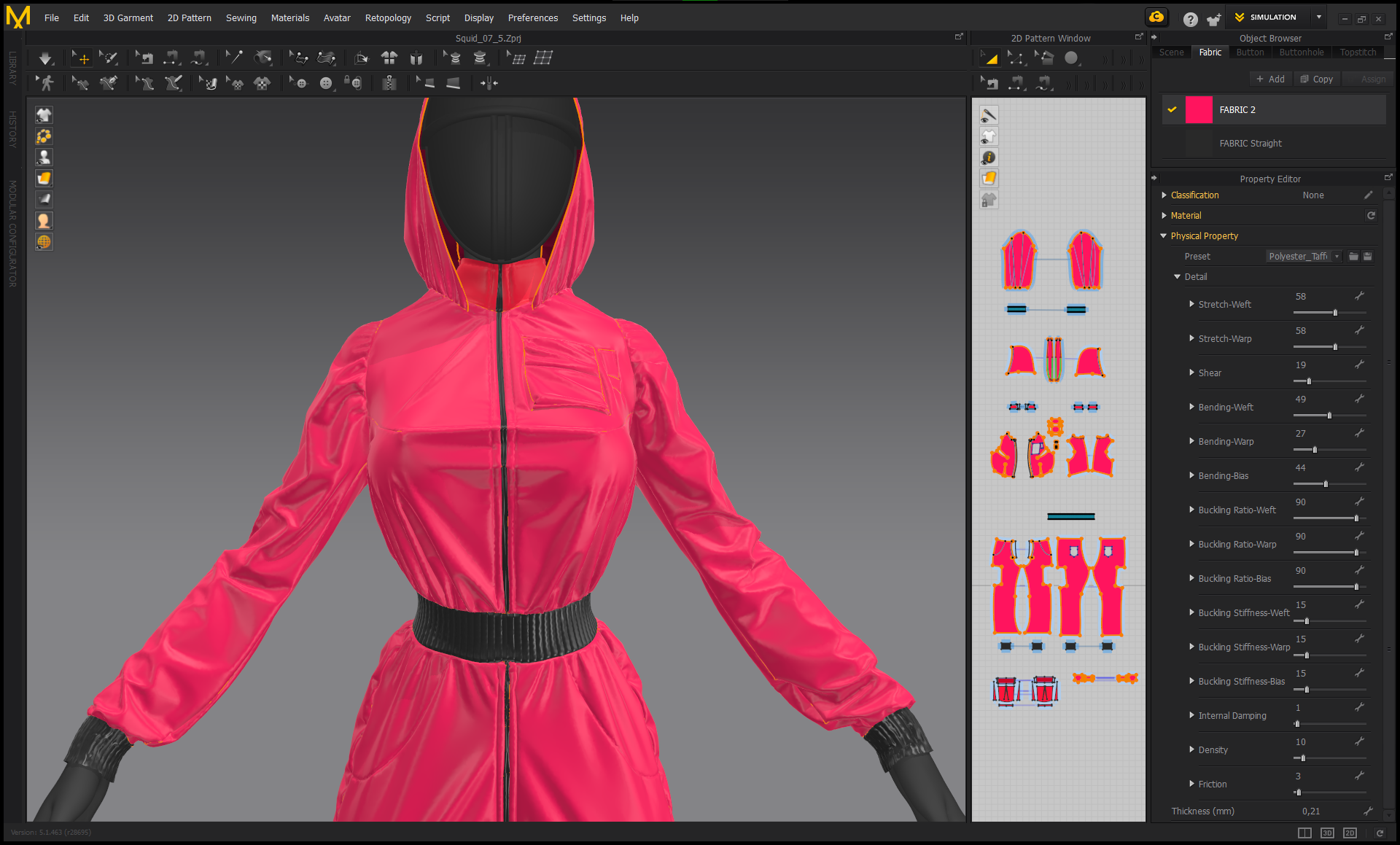Activate the Zipper tool

[x=390, y=83]
